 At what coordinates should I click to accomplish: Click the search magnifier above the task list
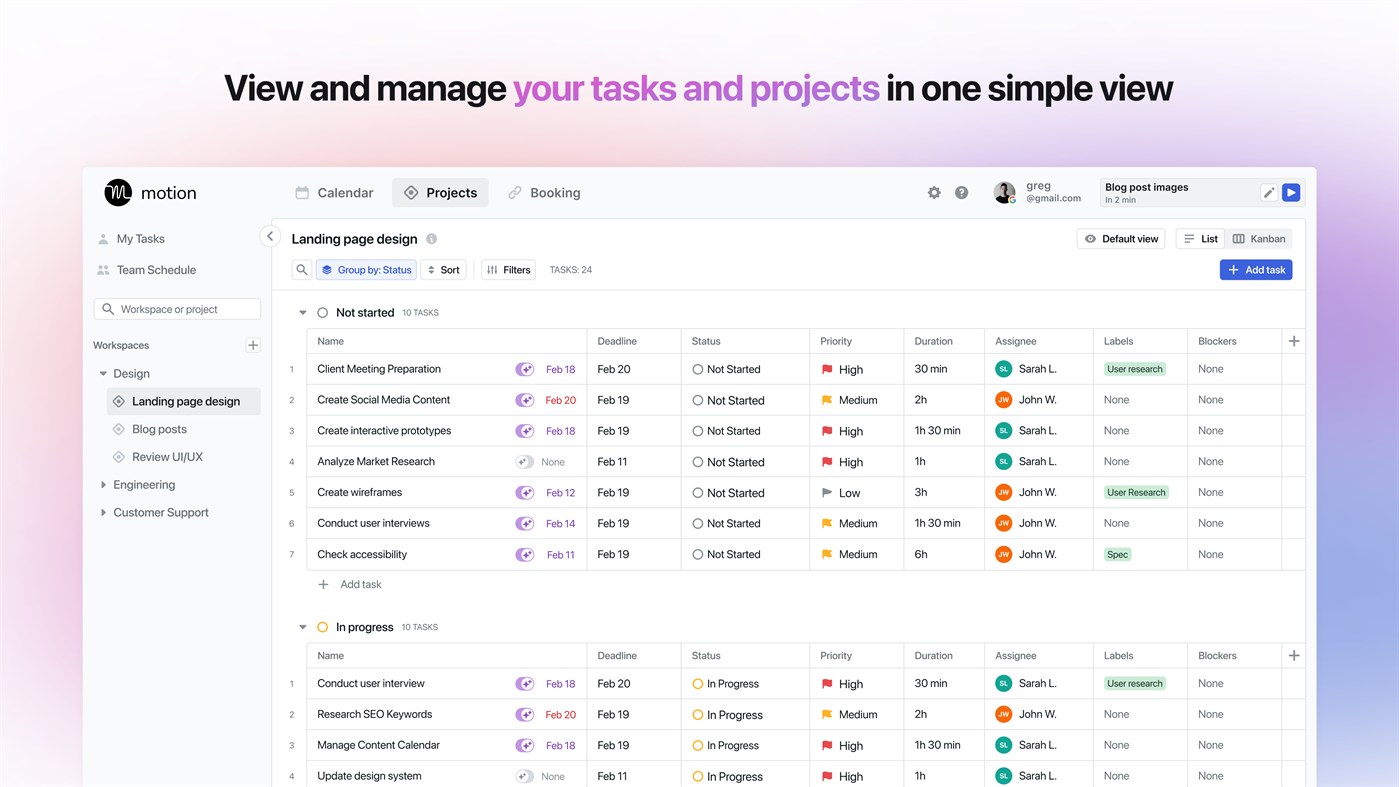[x=301, y=269]
